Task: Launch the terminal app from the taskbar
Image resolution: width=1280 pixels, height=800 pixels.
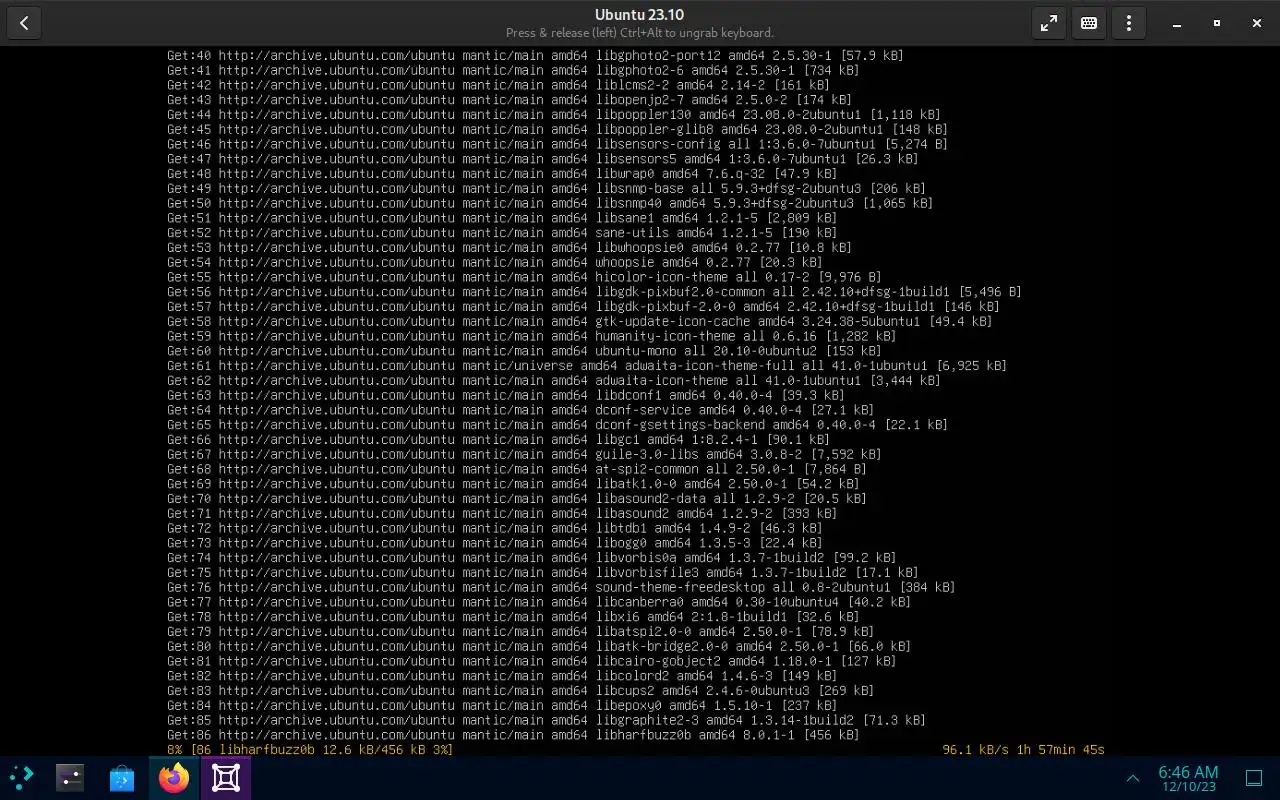Action: pos(70,777)
